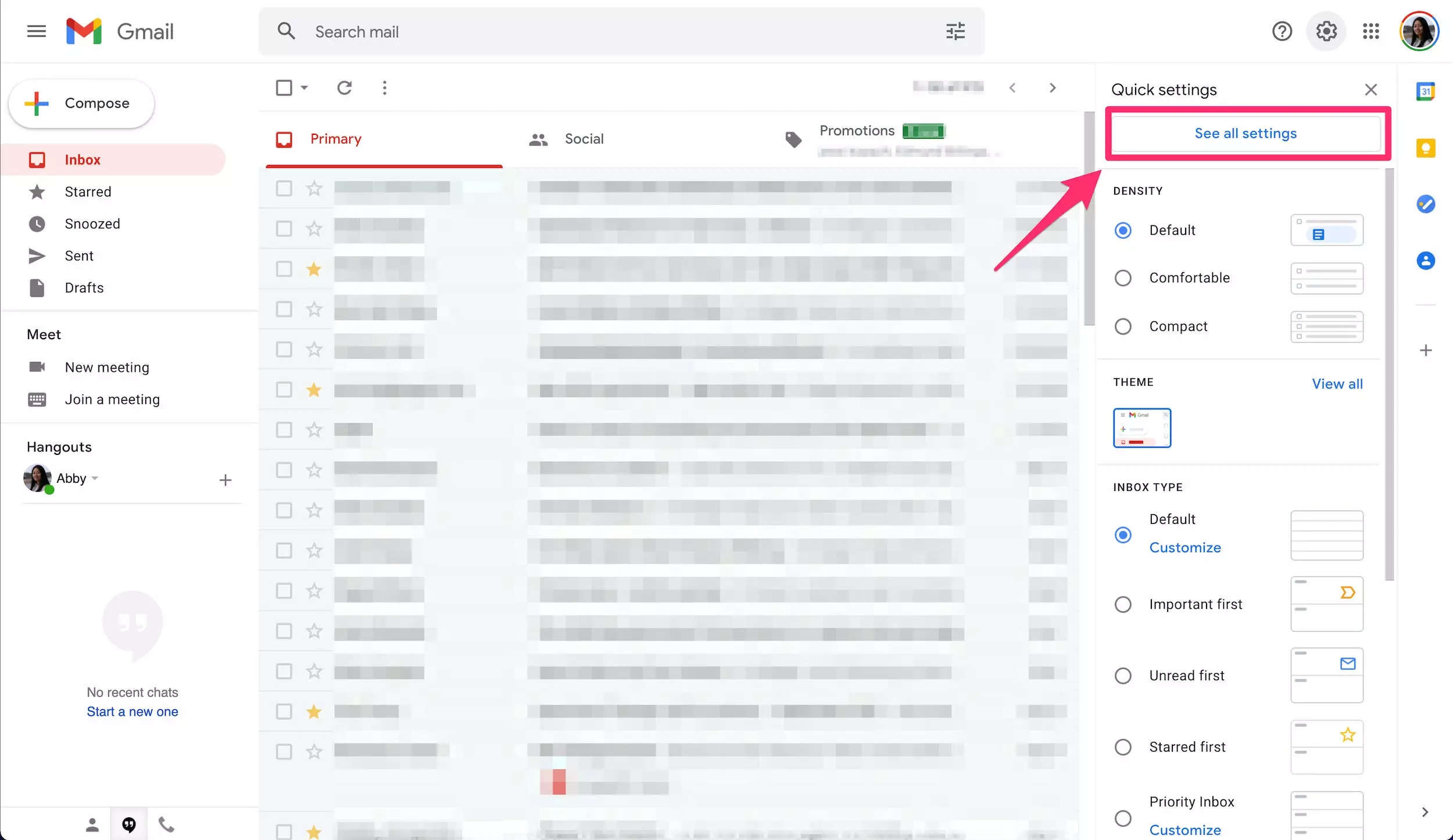Select Comfortable density radio button
1453x840 pixels.
pos(1124,278)
